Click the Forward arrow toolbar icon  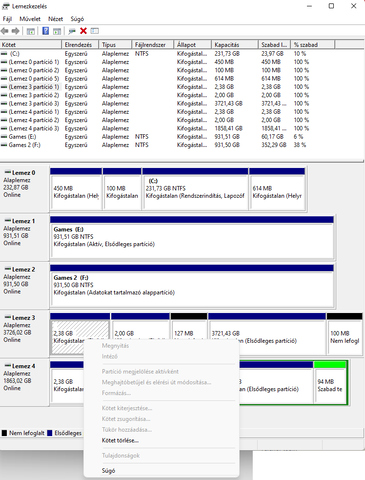click(16, 31)
